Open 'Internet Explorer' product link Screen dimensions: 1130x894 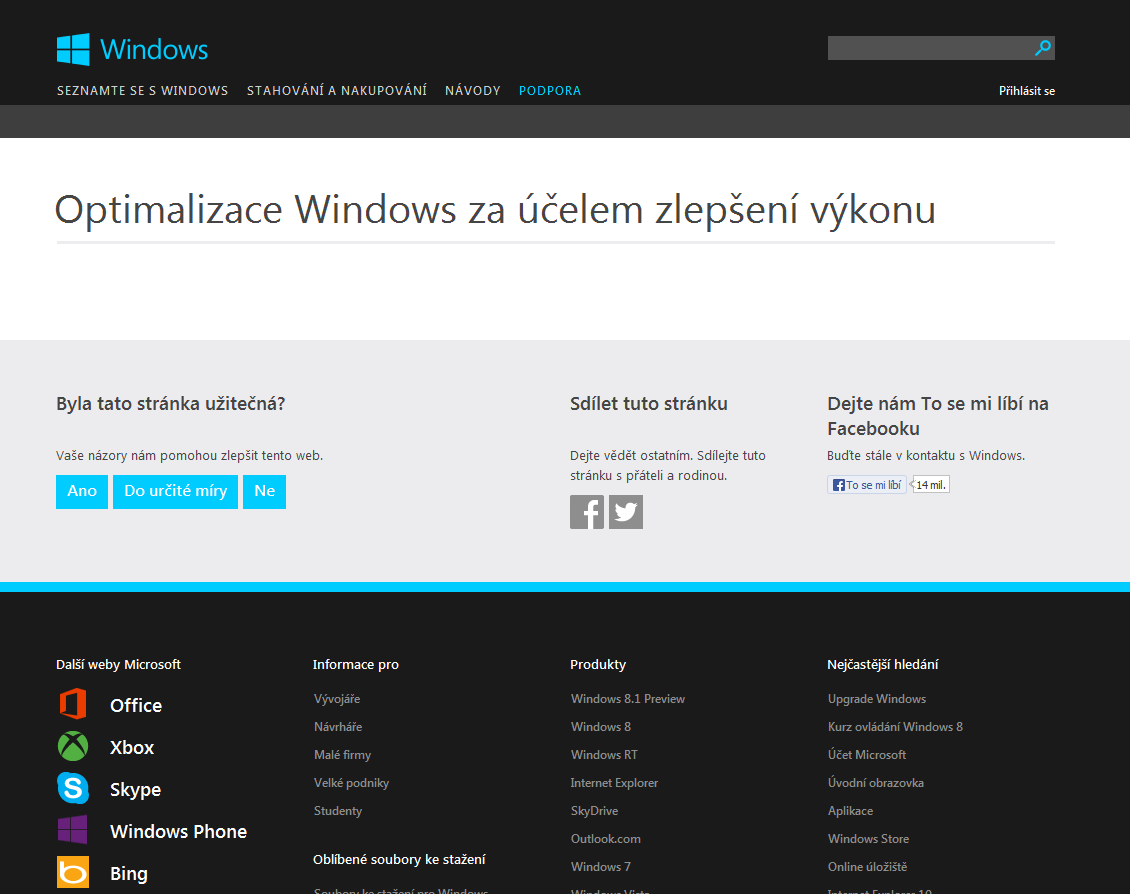point(614,783)
